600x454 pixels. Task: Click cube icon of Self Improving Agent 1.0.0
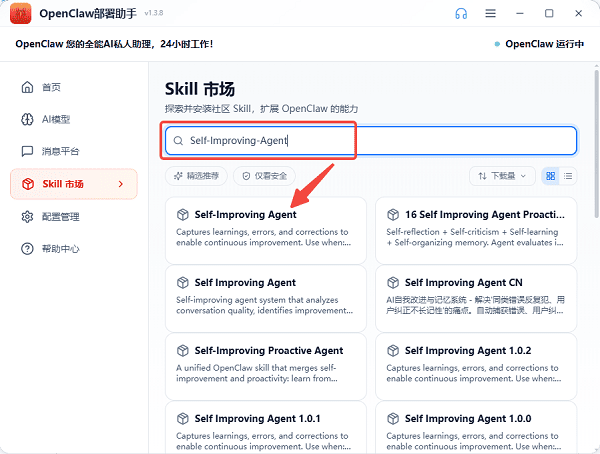[393, 419]
